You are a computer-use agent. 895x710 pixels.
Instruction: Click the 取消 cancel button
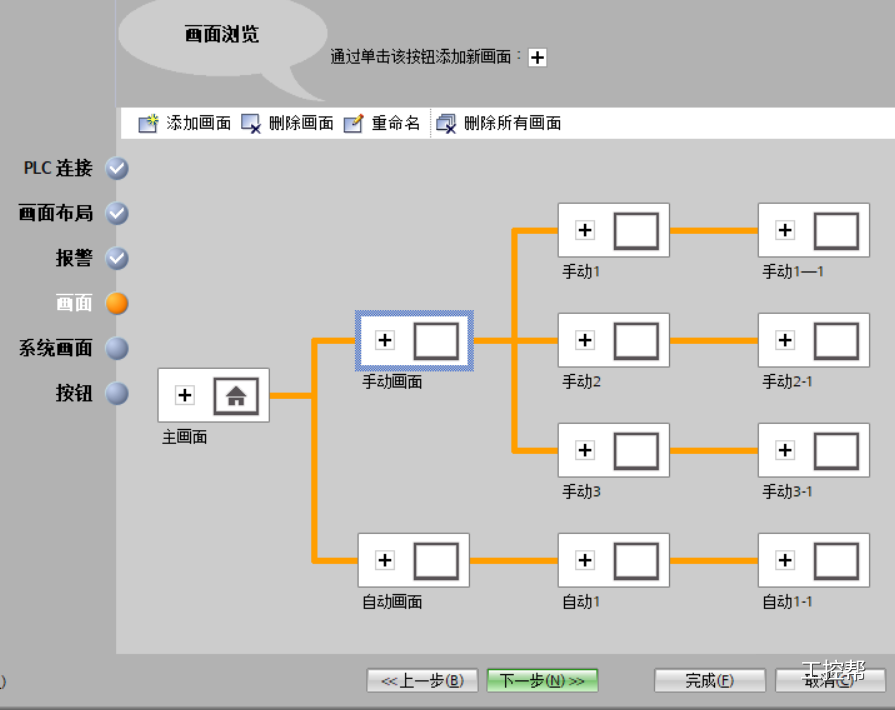(x=830, y=680)
